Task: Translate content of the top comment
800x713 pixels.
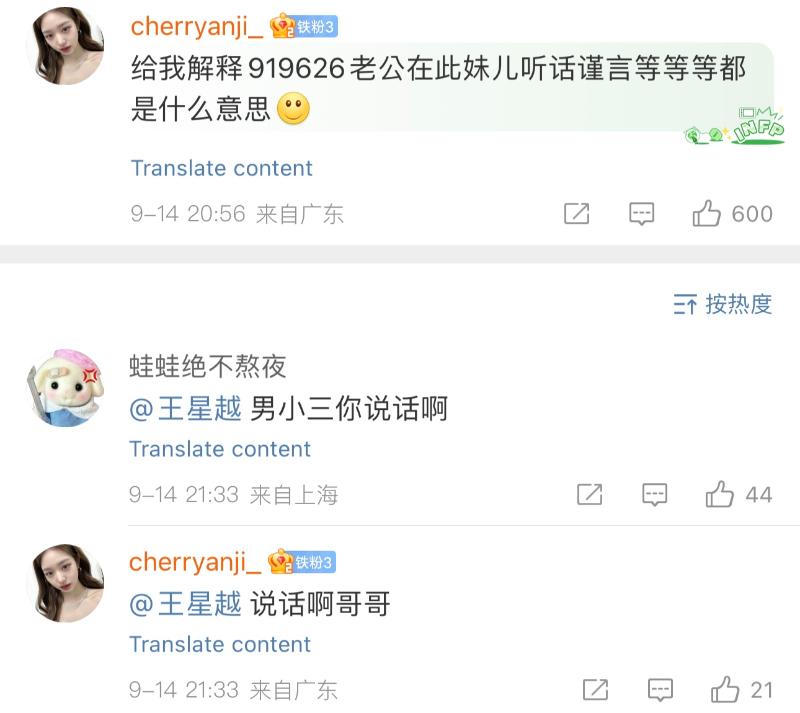Action: click(221, 168)
